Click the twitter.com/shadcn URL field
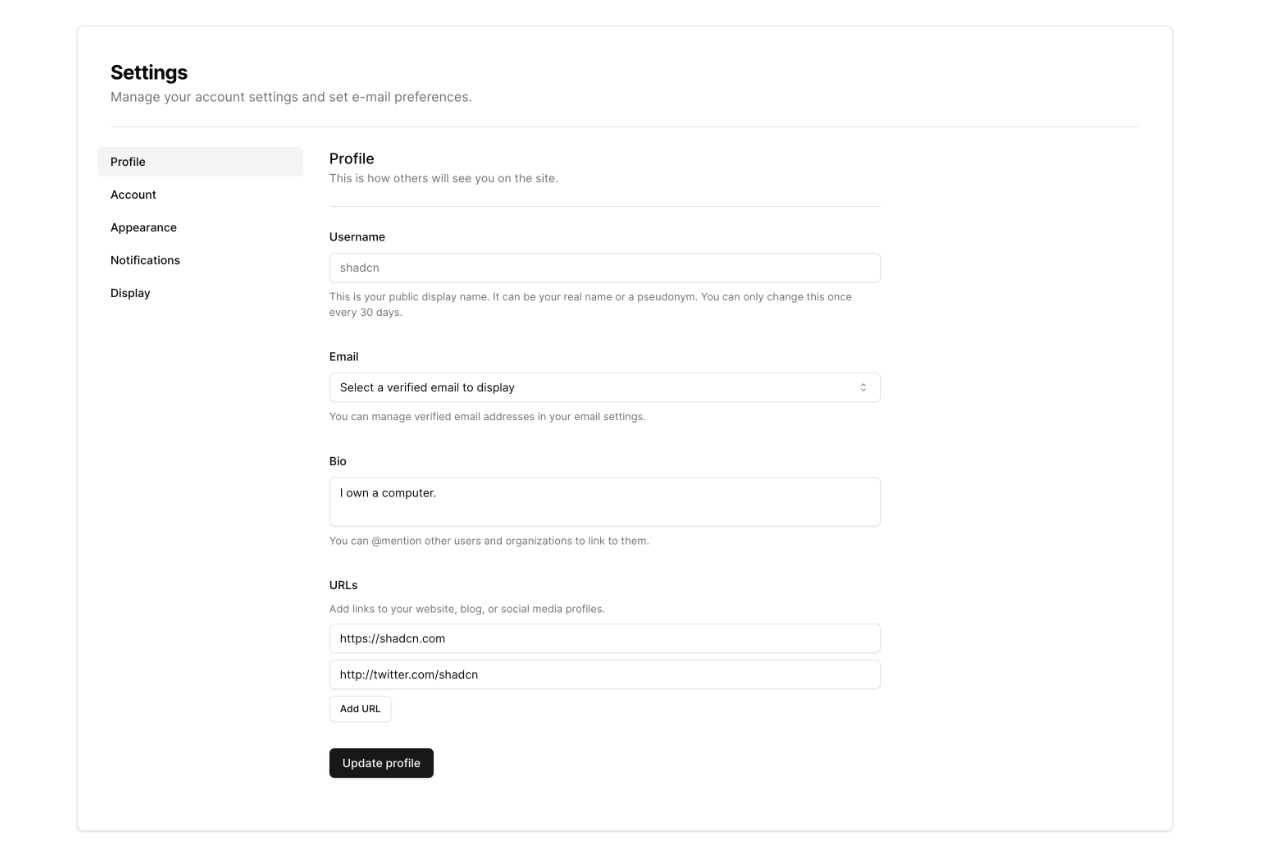This screenshot has height=858, width=1268. [x=604, y=675]
